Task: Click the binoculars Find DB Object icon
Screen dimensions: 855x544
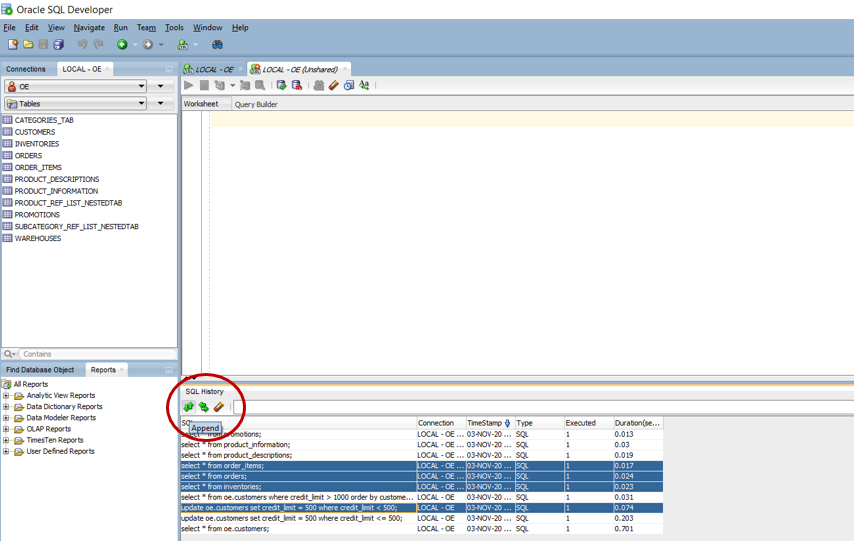Action: click(217, 45)
